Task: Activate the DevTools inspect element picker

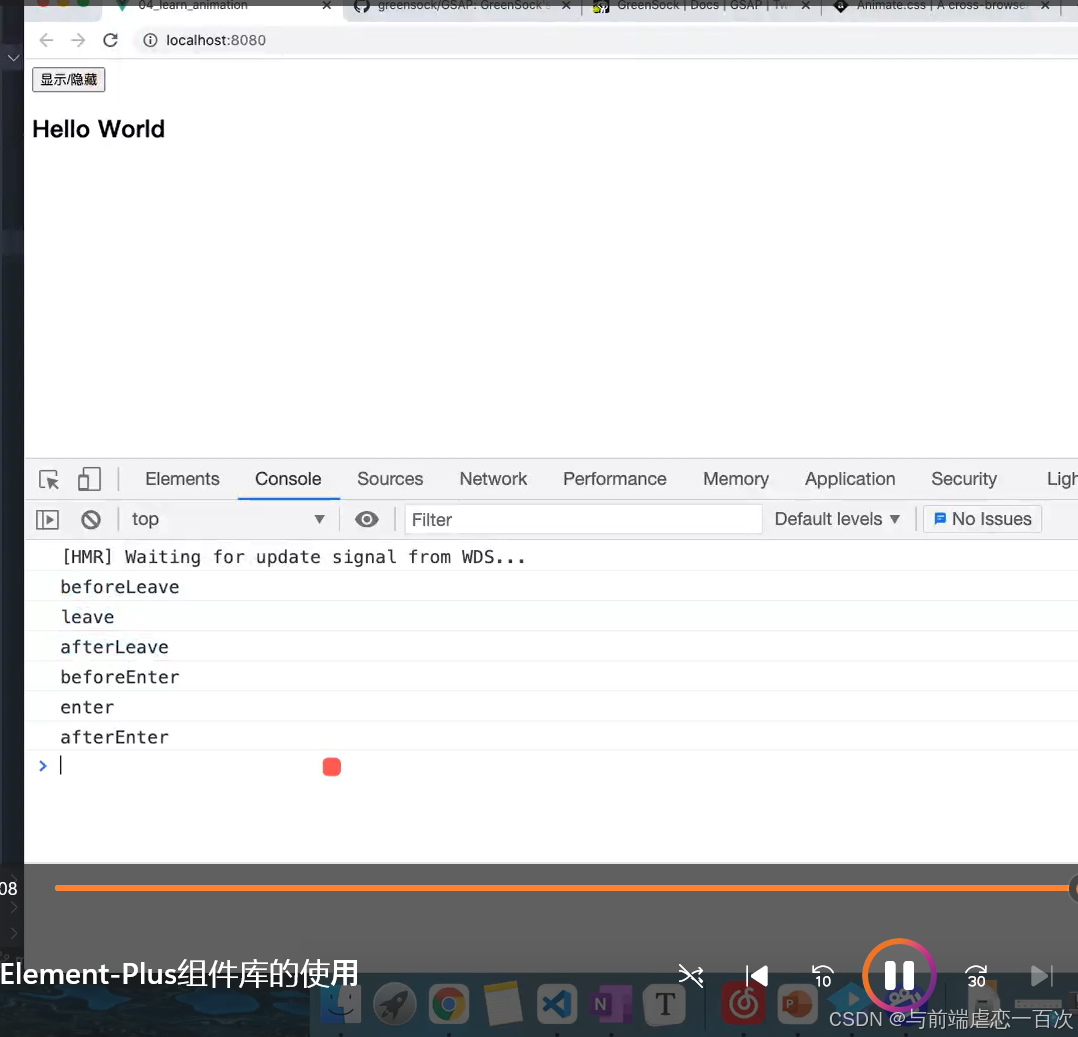Action: 49,479
